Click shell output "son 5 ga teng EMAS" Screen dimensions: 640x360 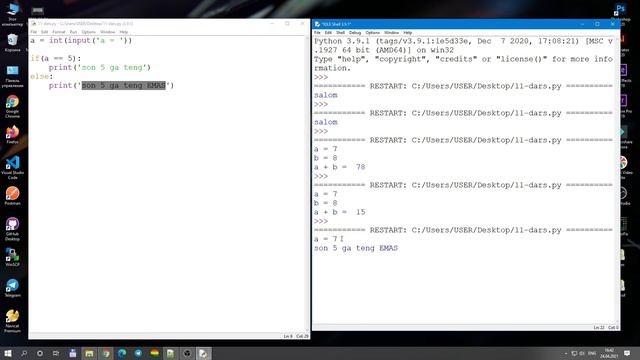point(356,248)
